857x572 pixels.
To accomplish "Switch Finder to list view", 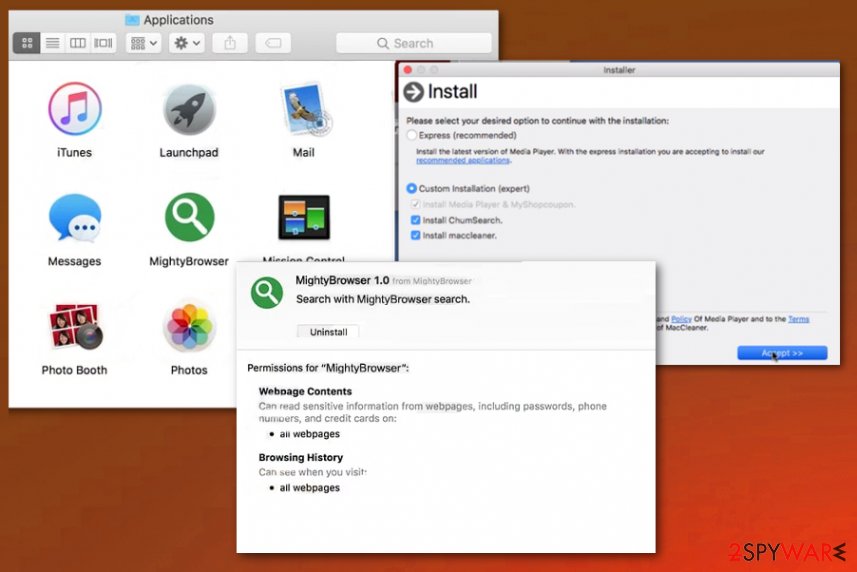I will (52, 43).
